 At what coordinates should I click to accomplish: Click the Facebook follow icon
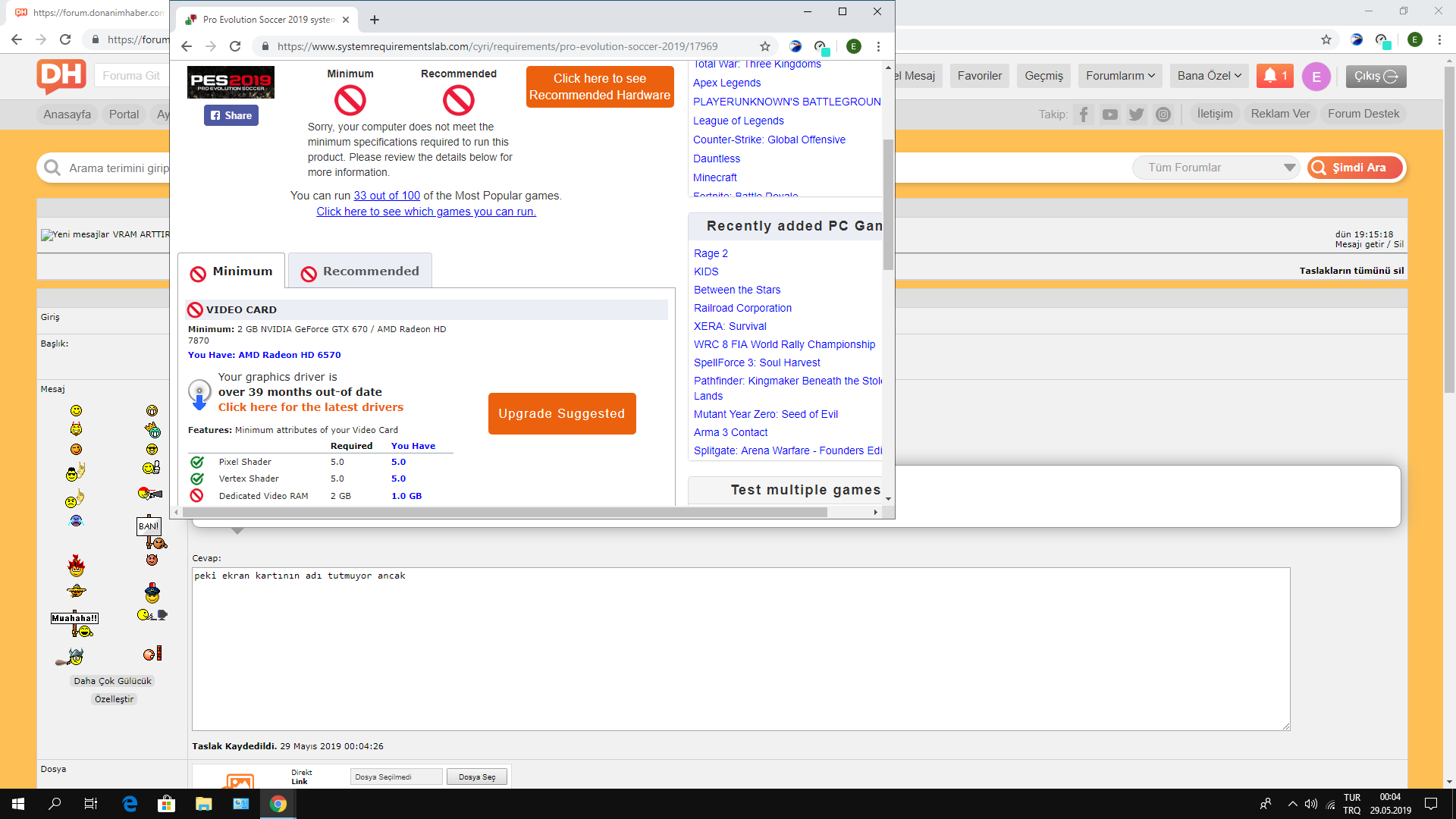coord(1084,115)
